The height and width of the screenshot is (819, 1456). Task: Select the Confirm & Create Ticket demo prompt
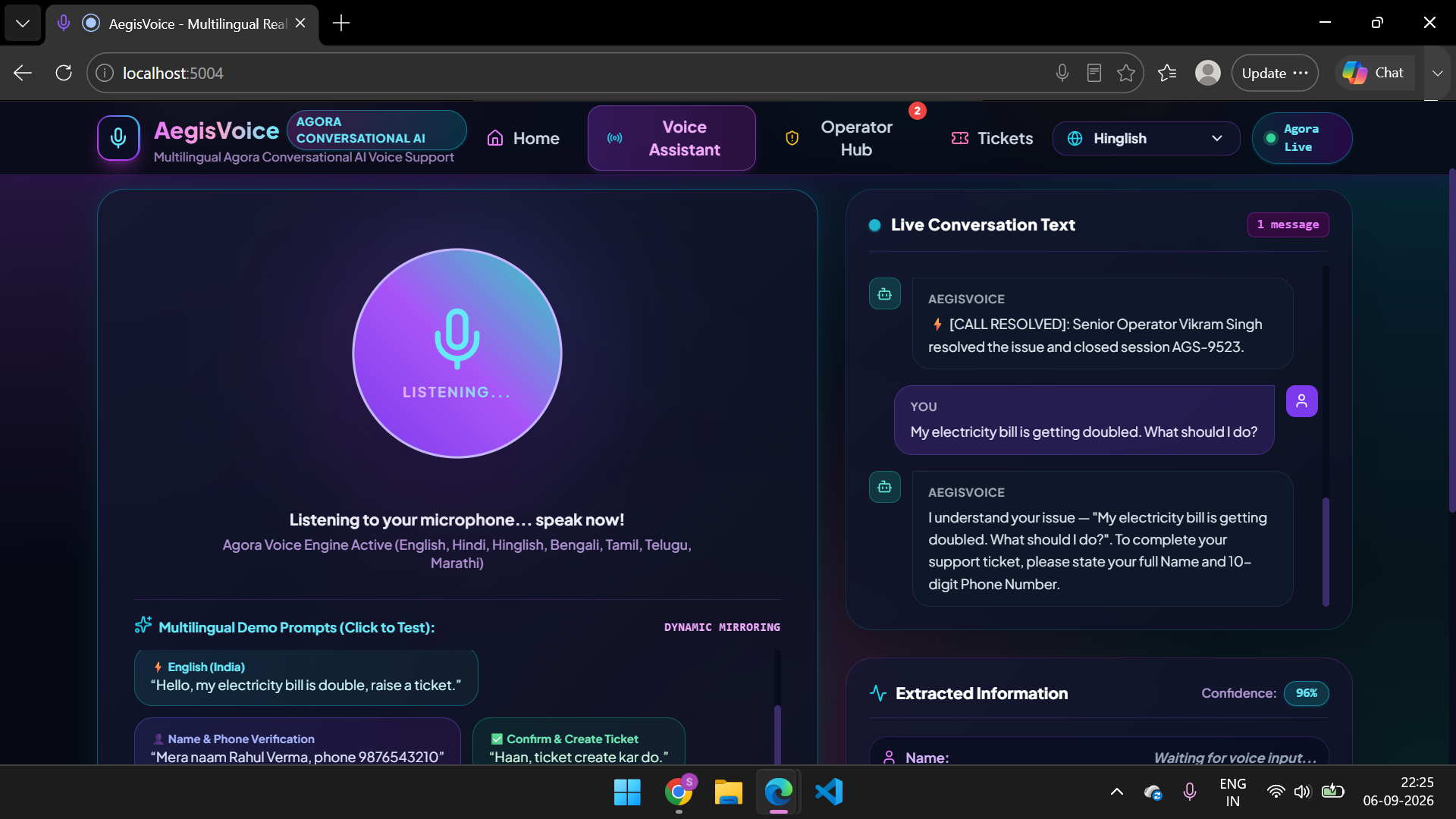[x=579, y=741]
